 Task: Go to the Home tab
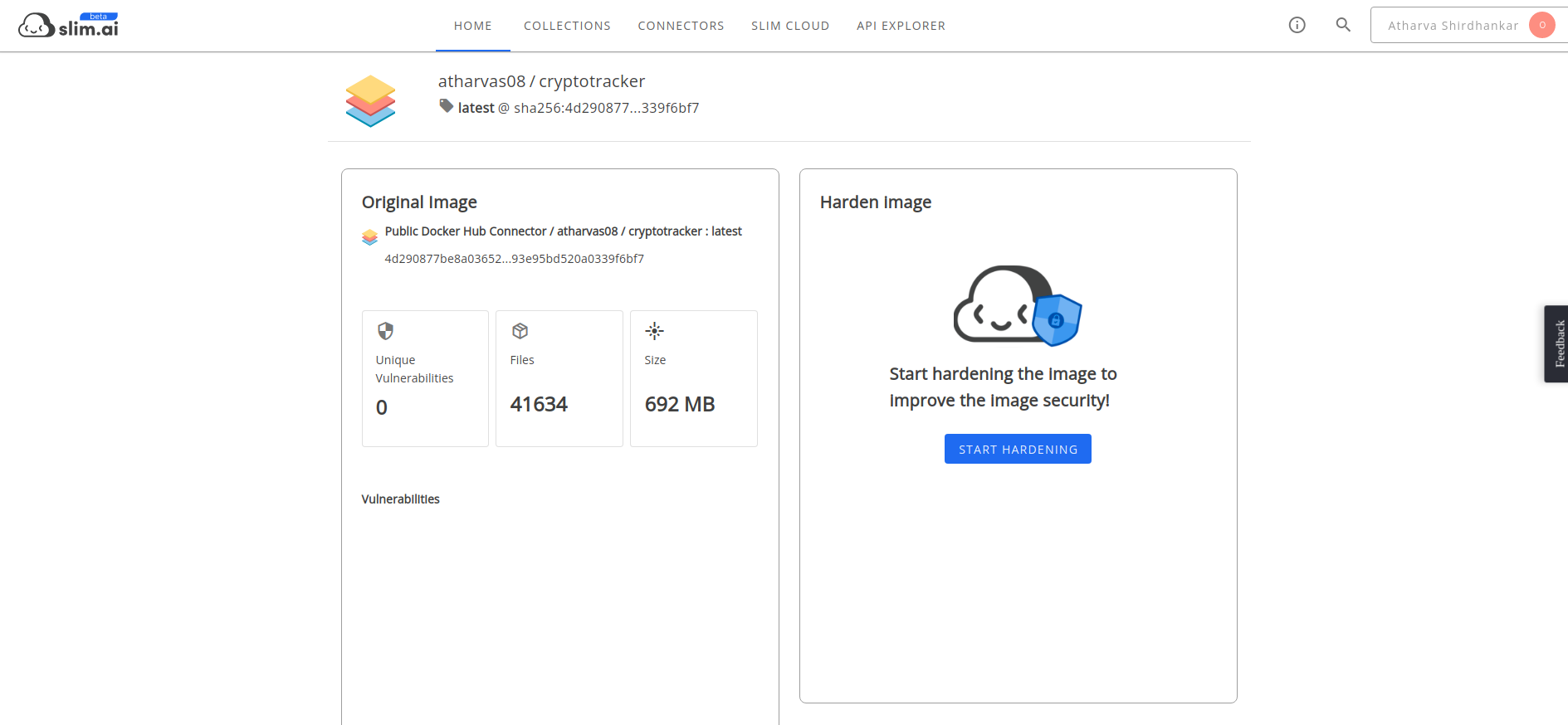coord(473,26)
